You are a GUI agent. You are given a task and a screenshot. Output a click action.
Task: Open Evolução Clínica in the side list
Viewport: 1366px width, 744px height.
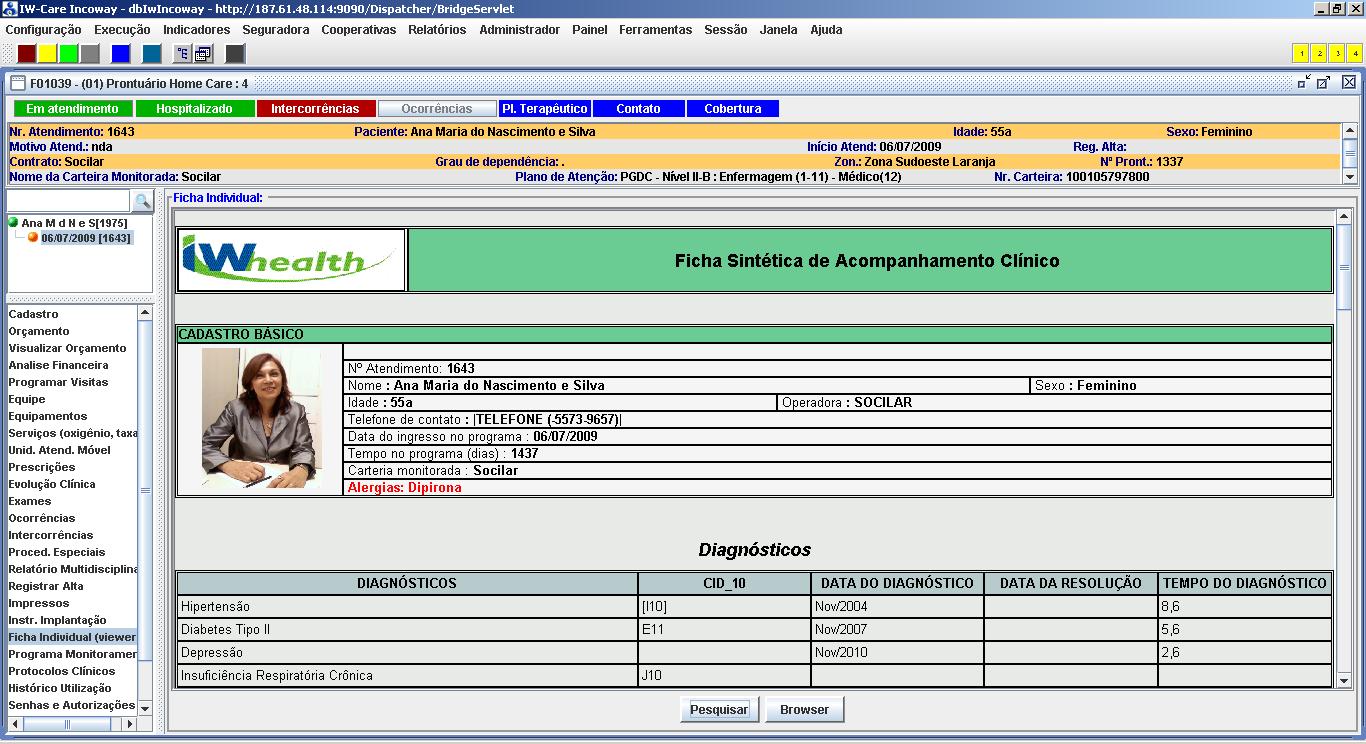coord(52,484)
